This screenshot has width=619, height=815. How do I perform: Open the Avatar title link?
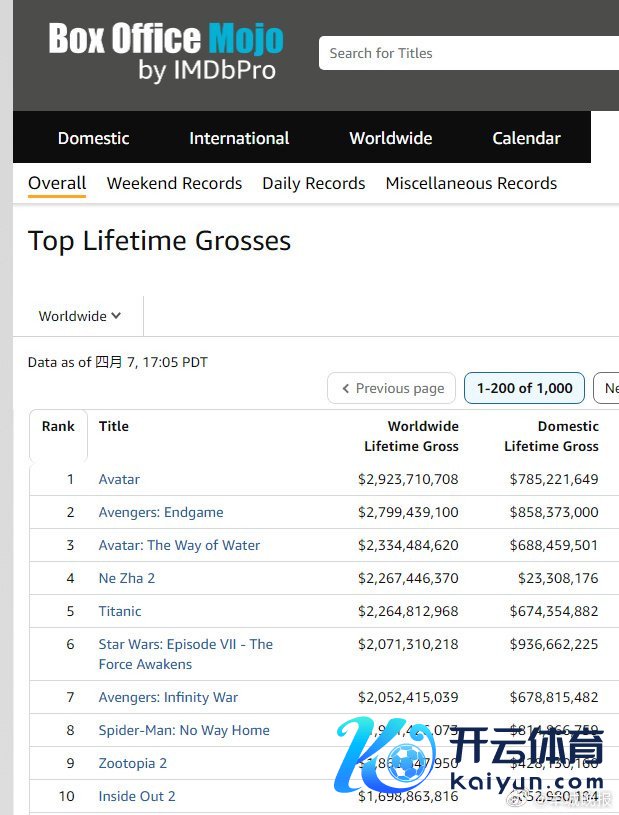coord(119,479)
